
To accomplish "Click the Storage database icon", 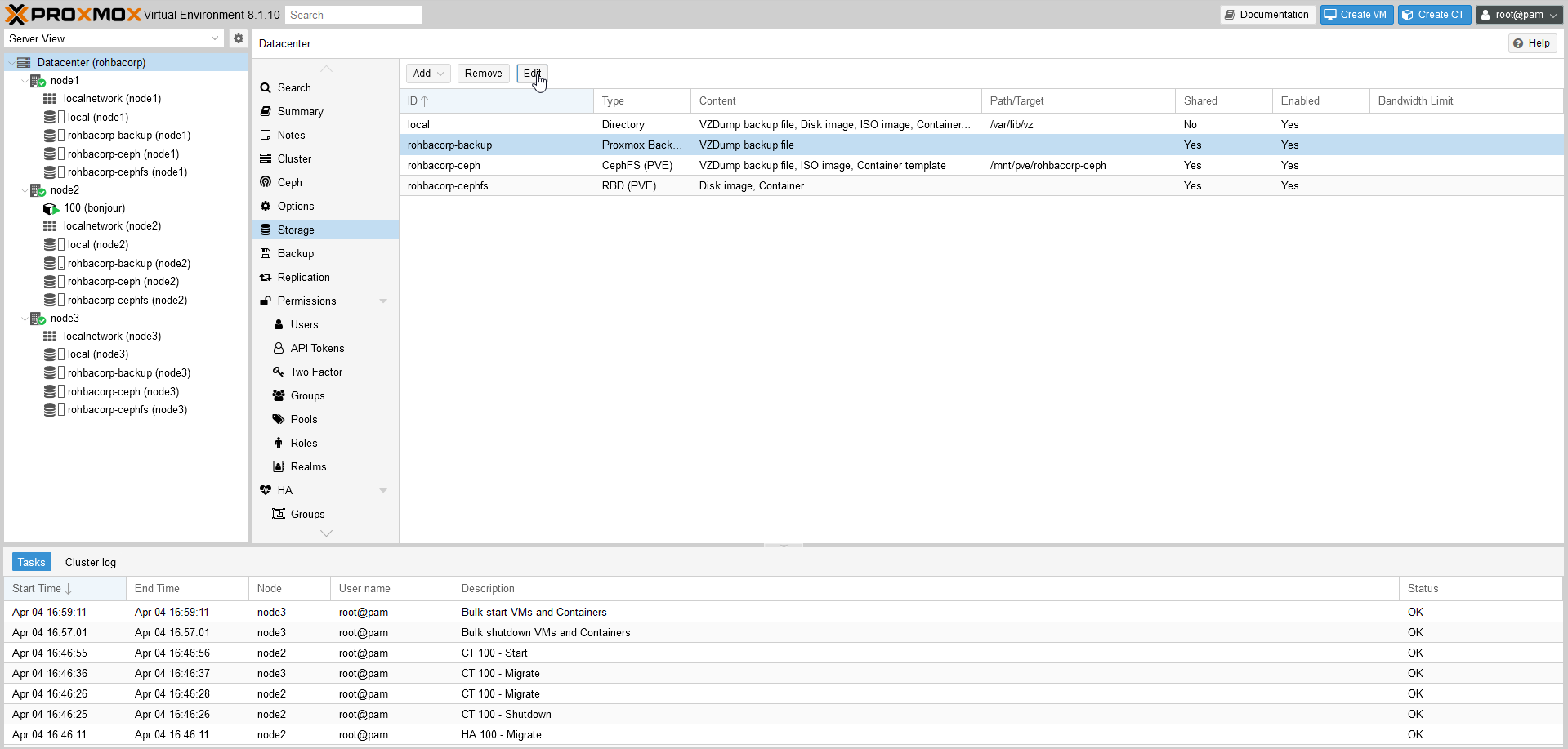I will coord(266,230).
